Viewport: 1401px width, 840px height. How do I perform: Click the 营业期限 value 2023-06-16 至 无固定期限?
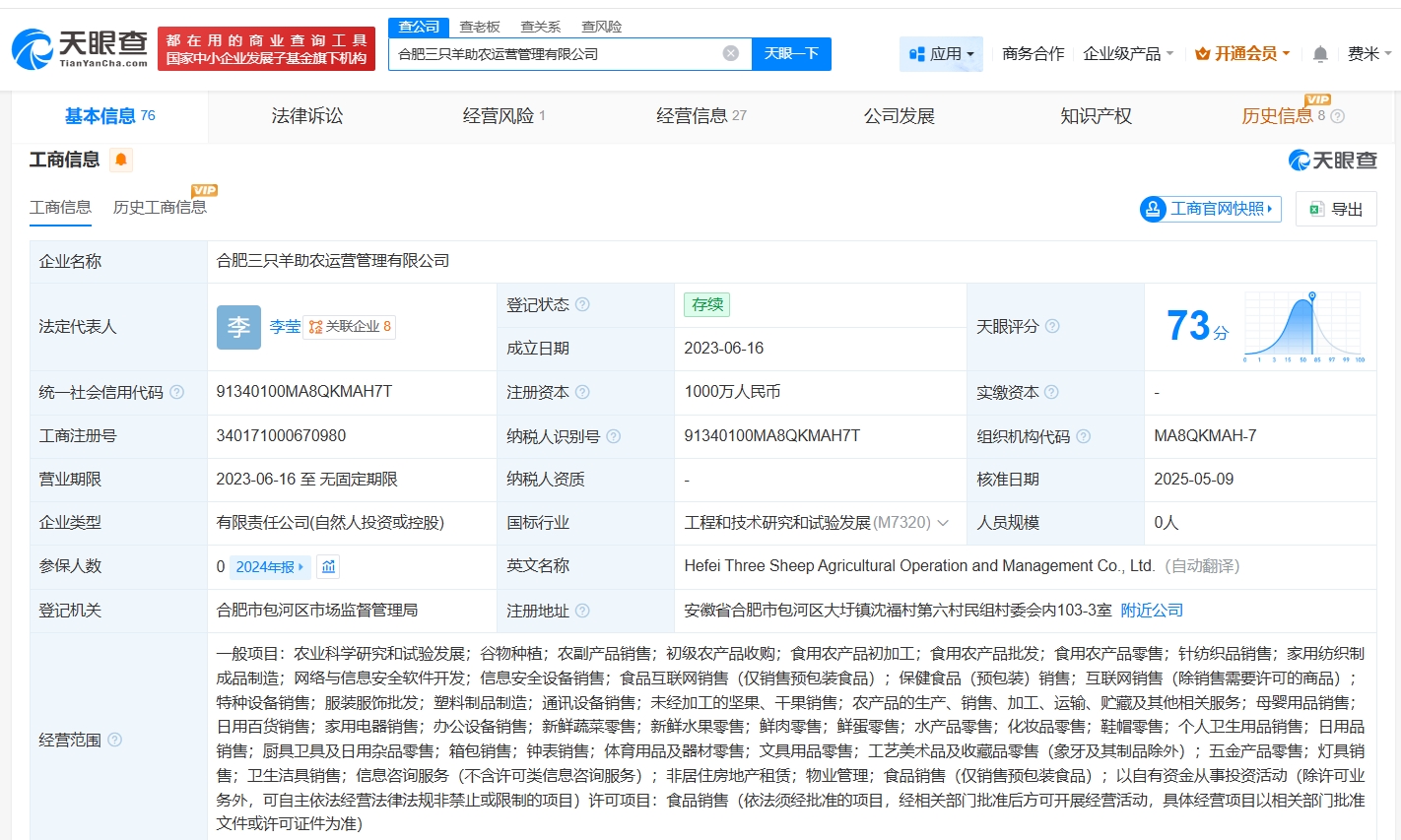[307, 480]
